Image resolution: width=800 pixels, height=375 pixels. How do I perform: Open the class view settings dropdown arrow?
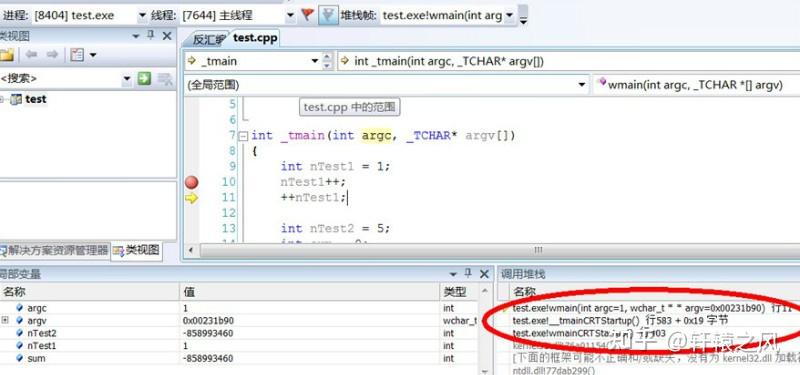93,55
